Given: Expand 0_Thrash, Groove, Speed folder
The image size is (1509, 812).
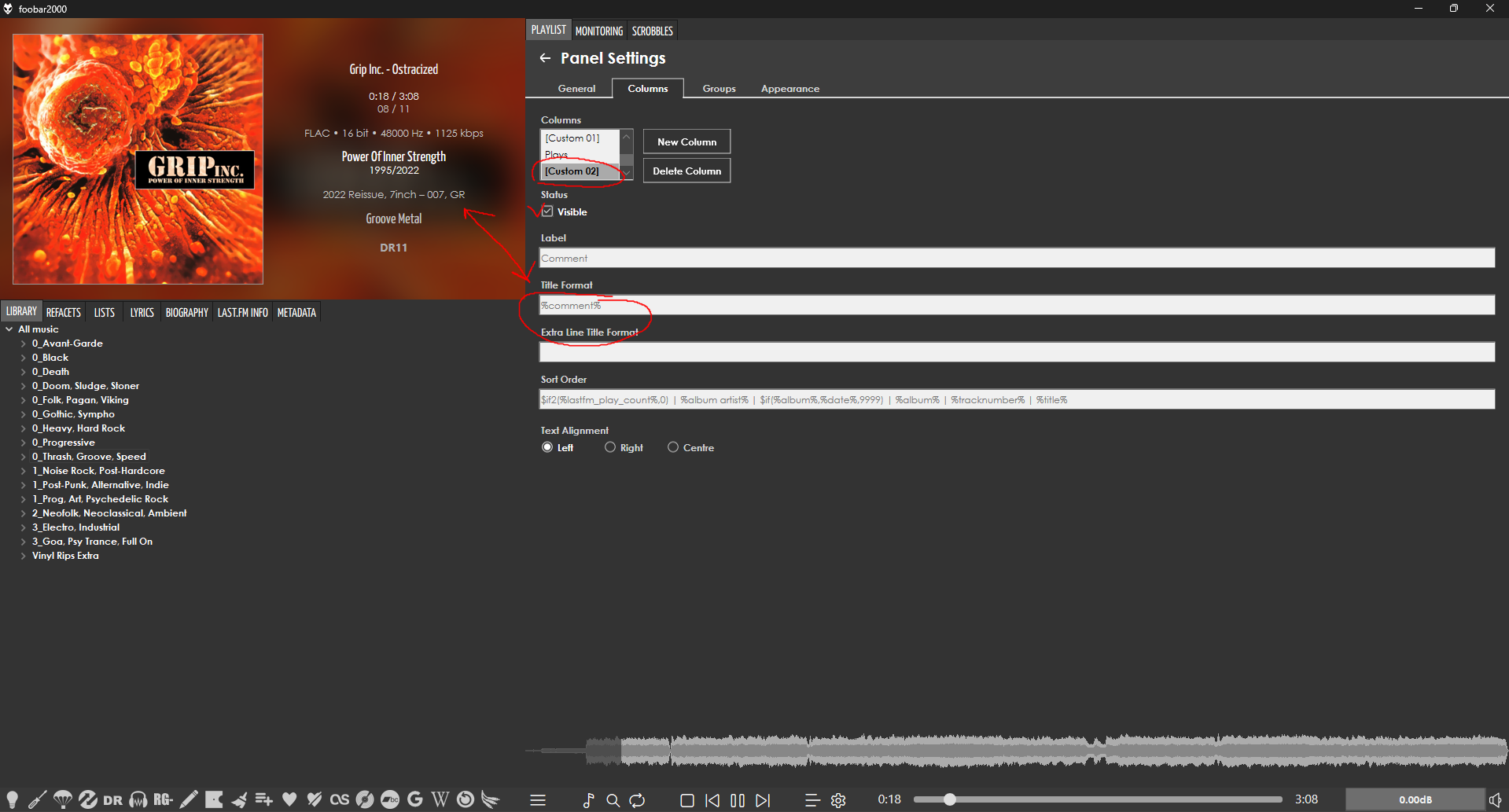Looking at the screenshot, I should (24, 457).
